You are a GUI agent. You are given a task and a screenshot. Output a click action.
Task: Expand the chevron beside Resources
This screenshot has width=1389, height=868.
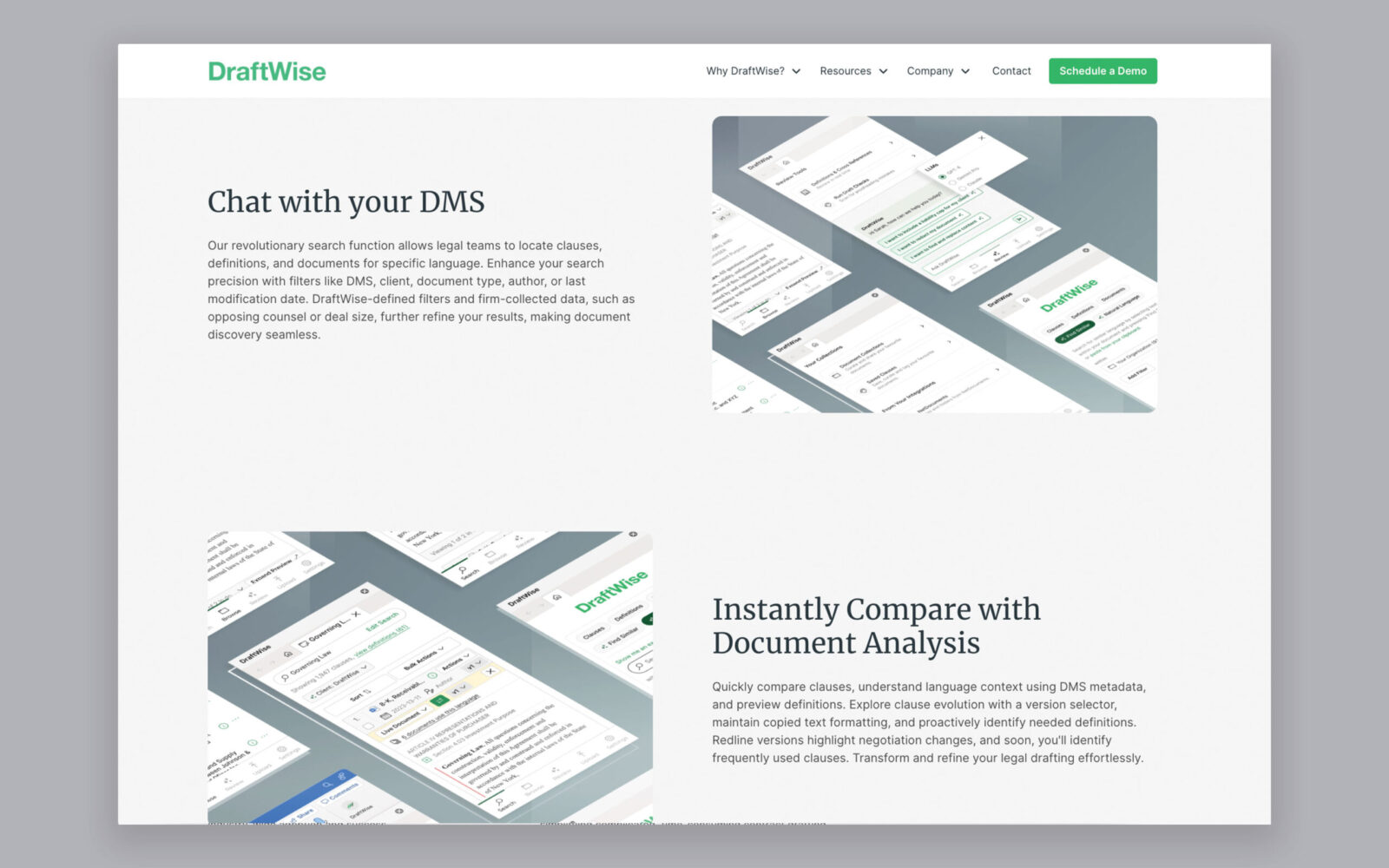pyautogui.click(x=883, y=71)
